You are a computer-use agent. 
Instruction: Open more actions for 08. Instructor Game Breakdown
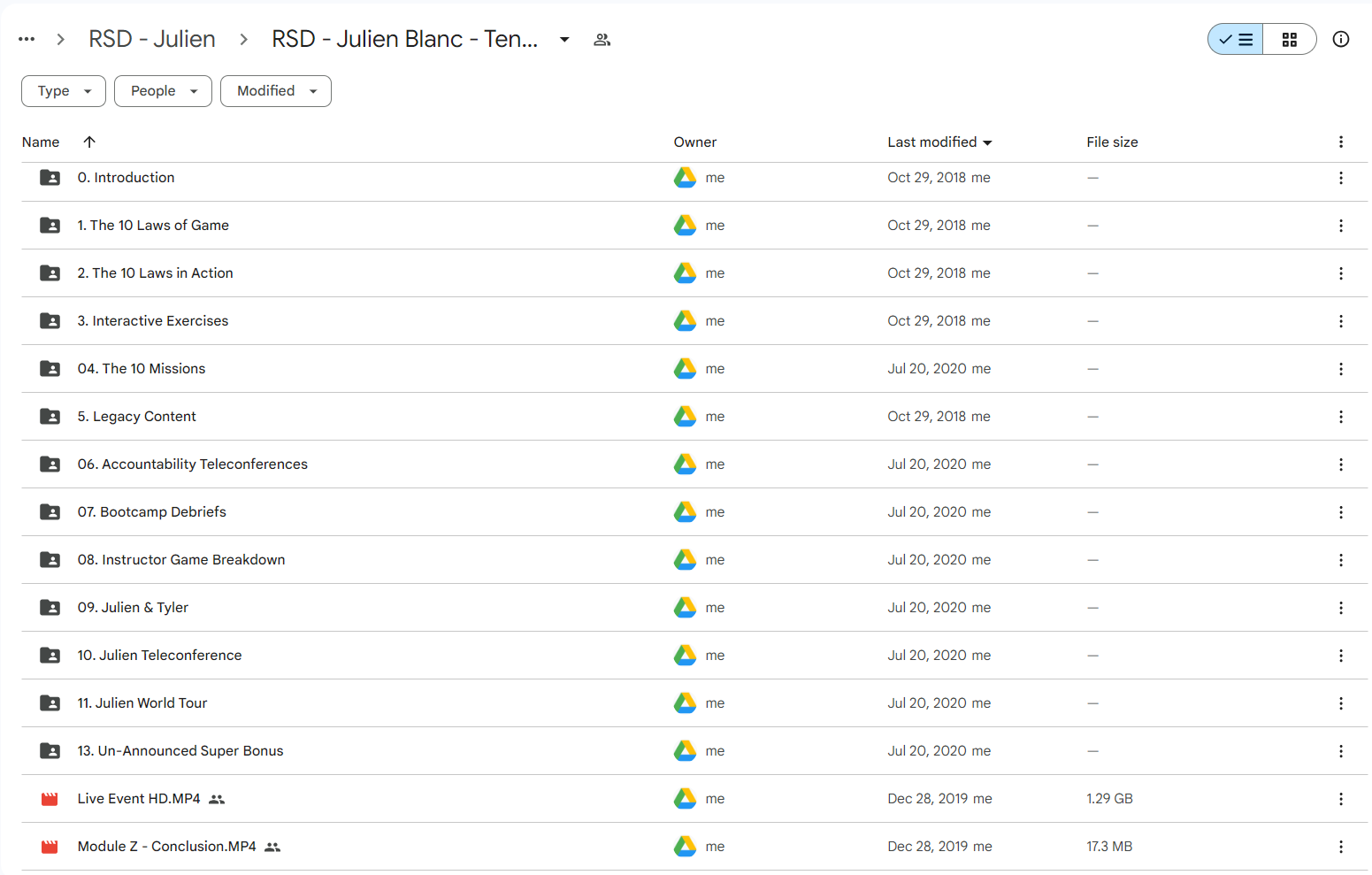1341,560
